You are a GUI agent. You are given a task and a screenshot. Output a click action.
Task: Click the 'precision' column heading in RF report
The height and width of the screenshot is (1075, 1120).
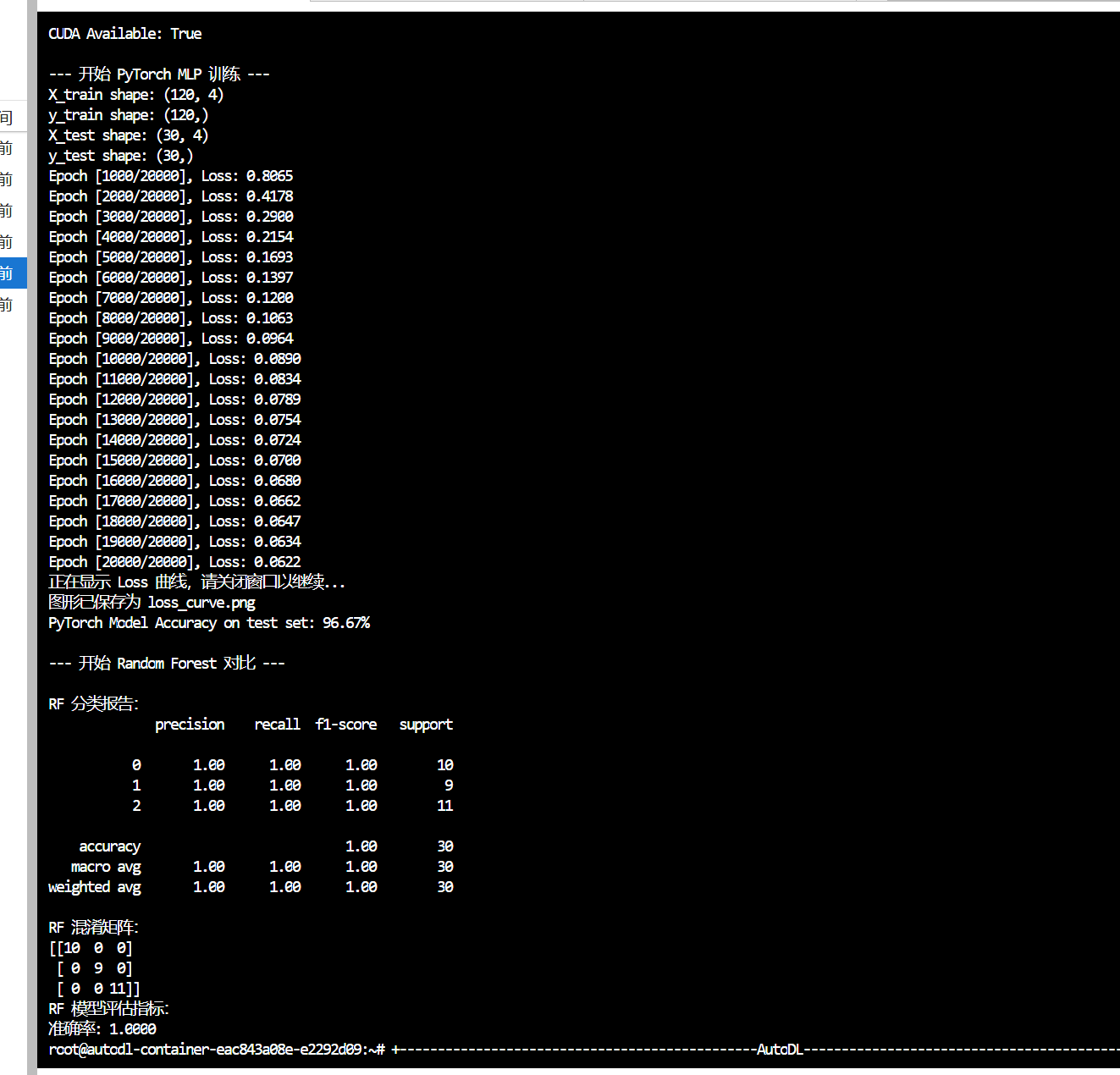[x=190, y=725]
